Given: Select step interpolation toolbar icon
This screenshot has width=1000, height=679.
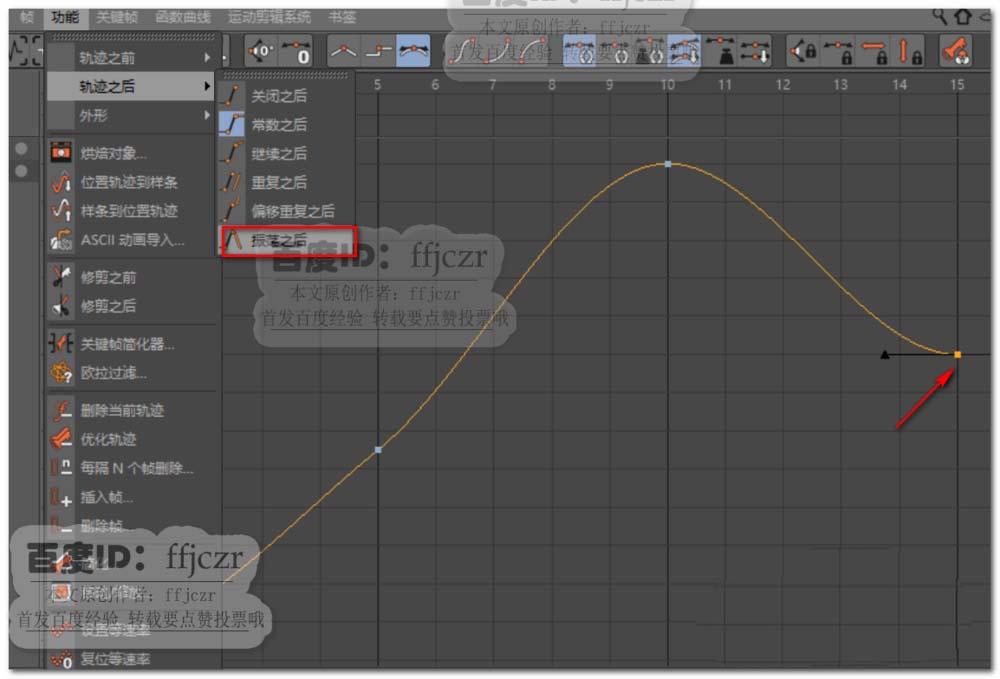Looking at the screenshot, I should [x=378, y=51].
